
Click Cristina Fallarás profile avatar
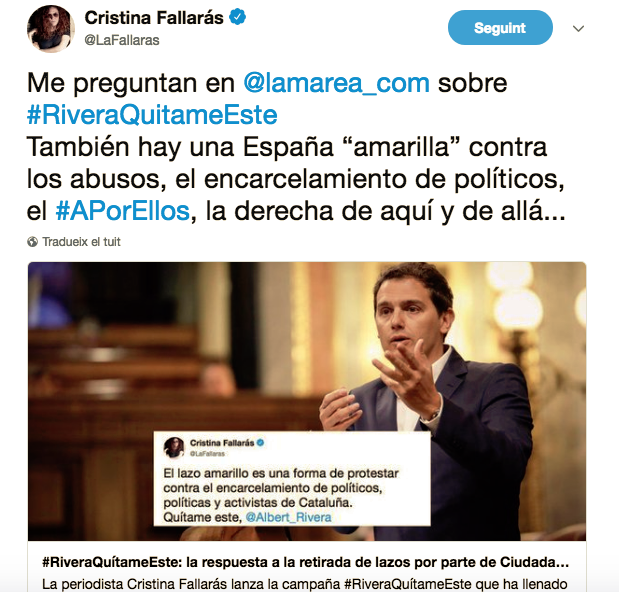[51, 28]
